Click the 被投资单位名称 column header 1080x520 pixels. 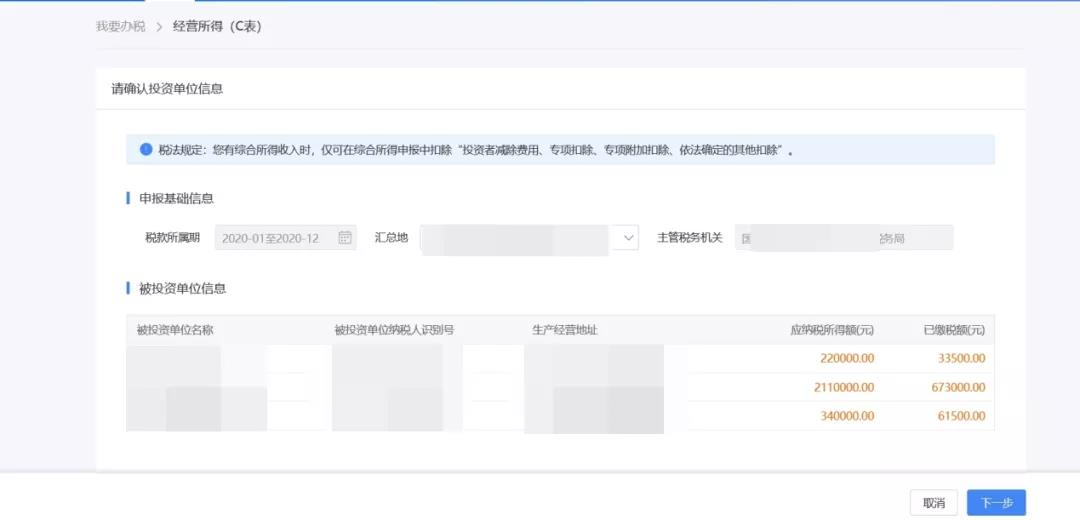[x=175, y=330]
